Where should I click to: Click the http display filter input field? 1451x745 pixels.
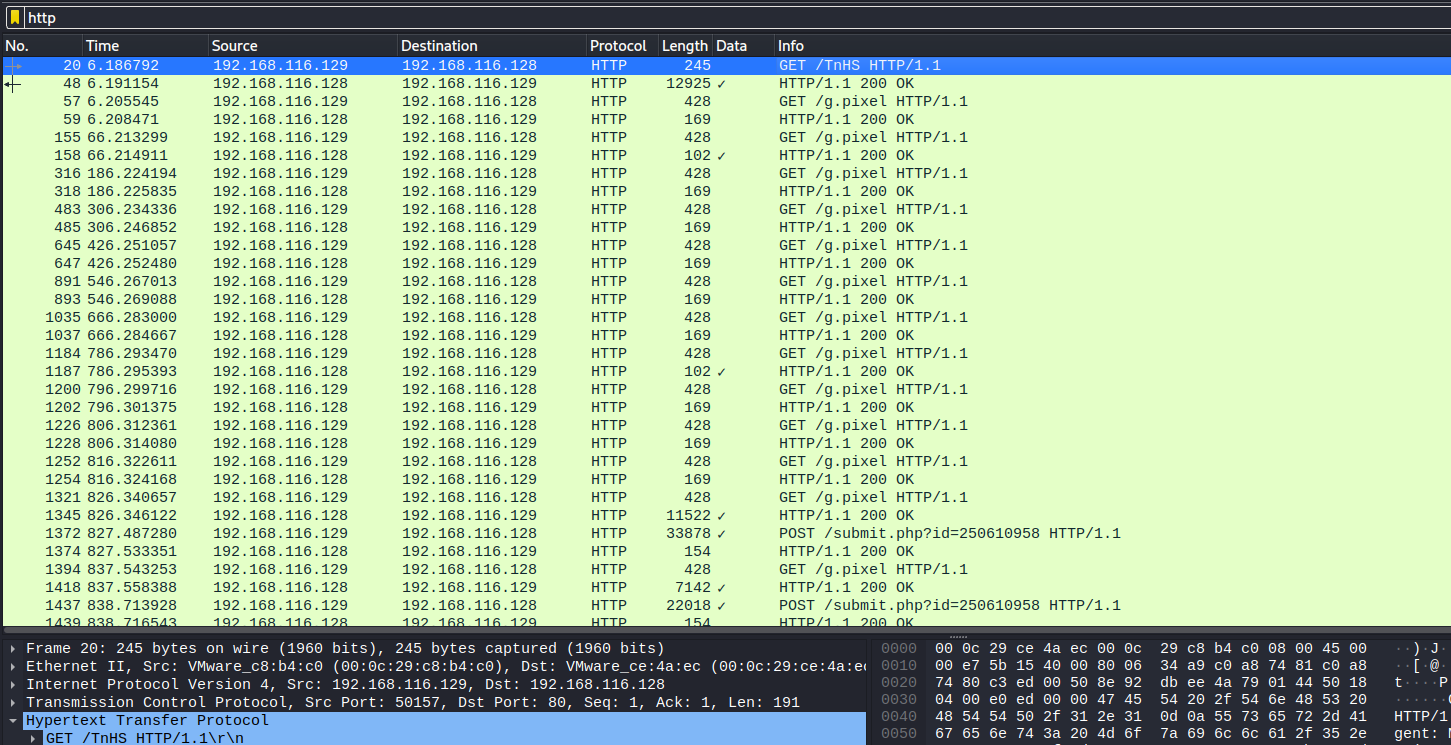coord(700,17)
